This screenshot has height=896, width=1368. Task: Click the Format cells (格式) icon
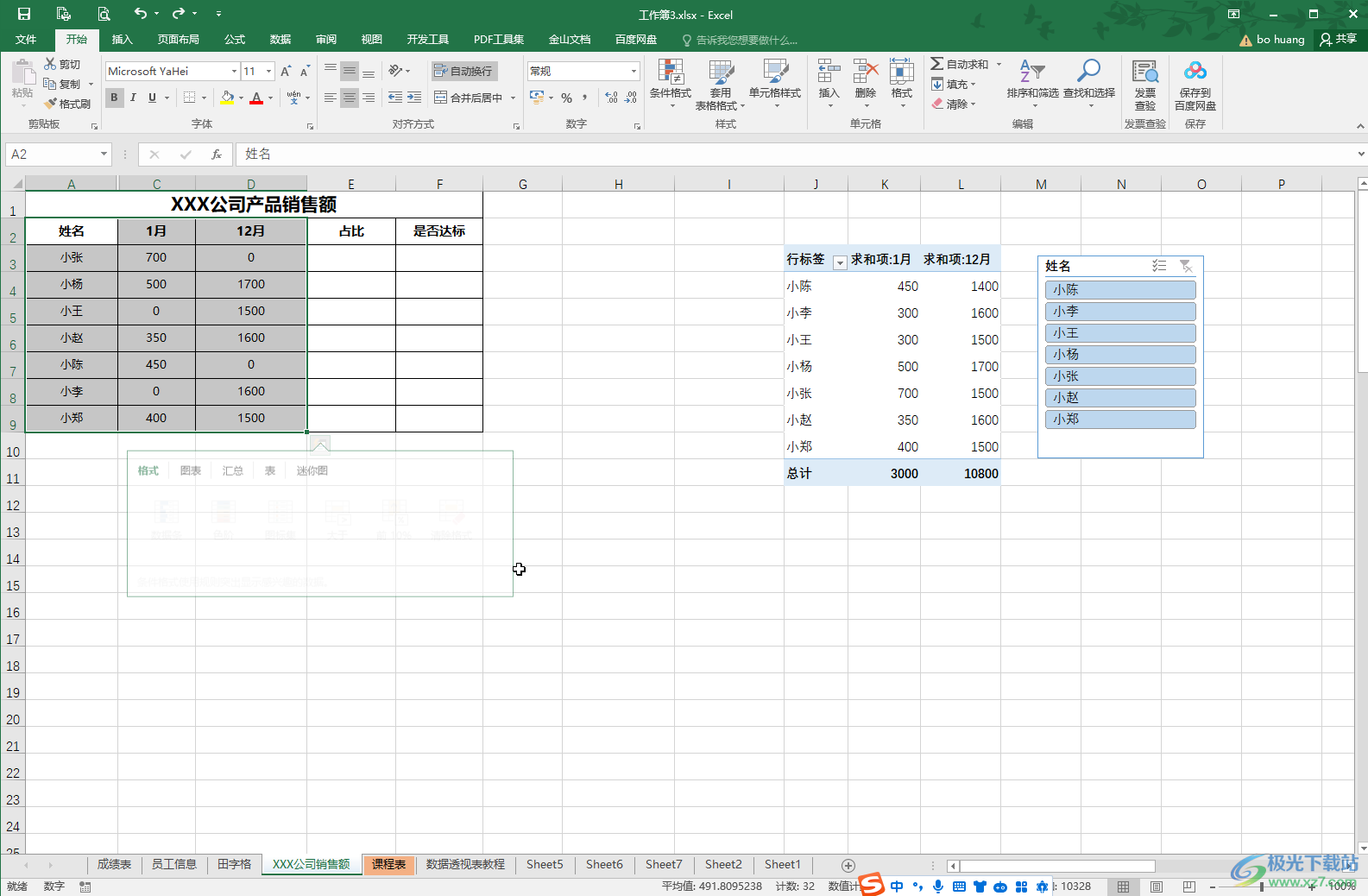(902, 73)
